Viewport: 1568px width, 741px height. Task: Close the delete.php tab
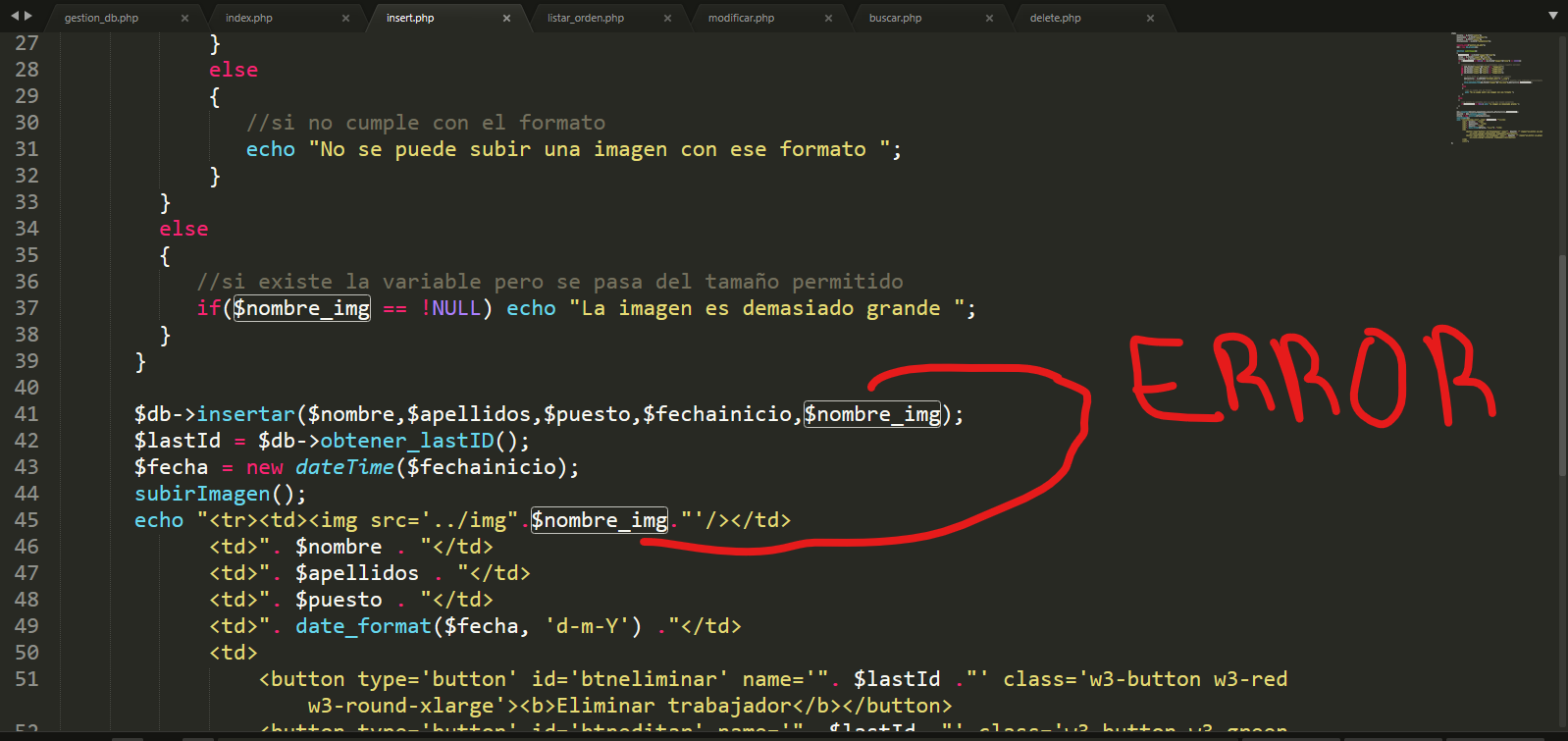point(1151,18)
